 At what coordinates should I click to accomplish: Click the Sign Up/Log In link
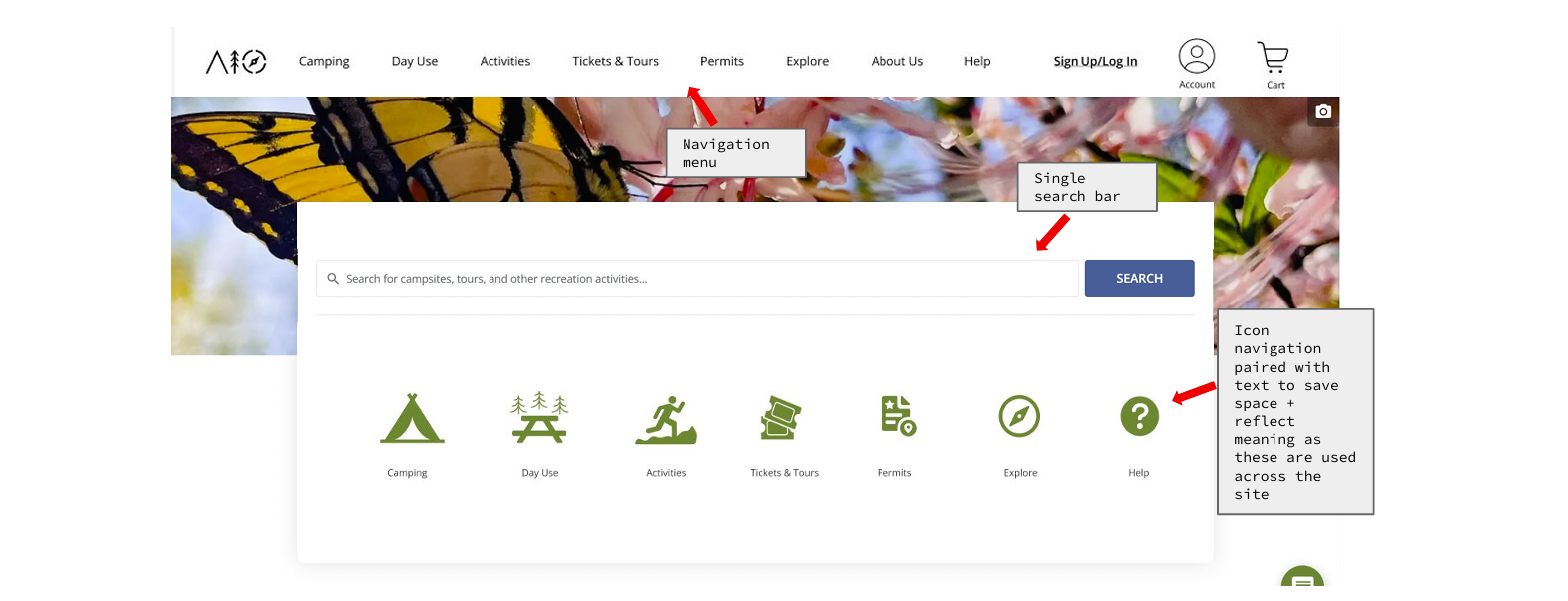coord(1095,62)
